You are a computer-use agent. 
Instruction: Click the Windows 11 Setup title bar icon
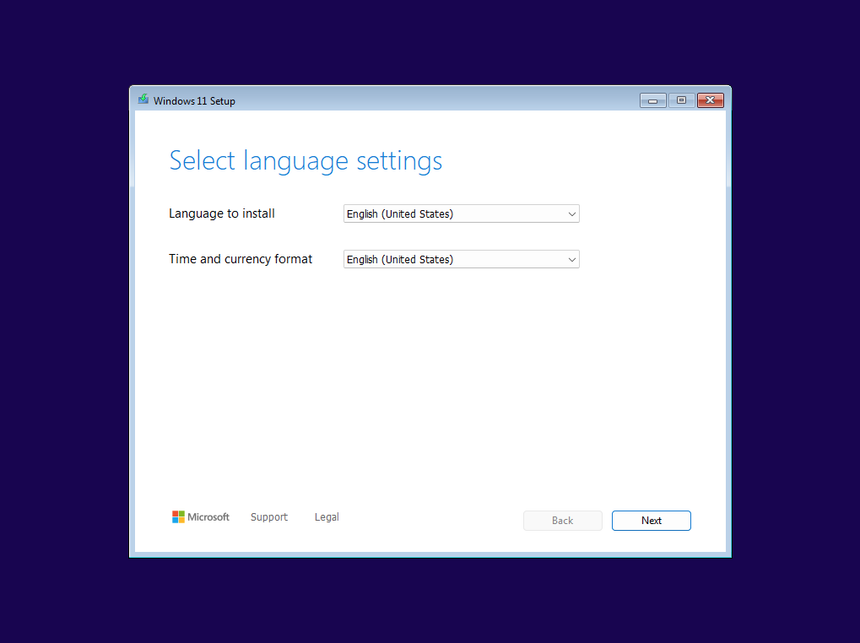point(143,100)
